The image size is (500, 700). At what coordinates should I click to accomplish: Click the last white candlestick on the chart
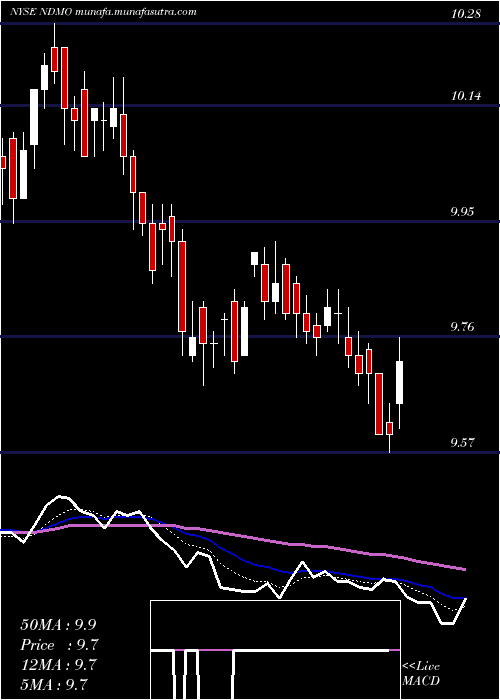[x=400, y=383]
